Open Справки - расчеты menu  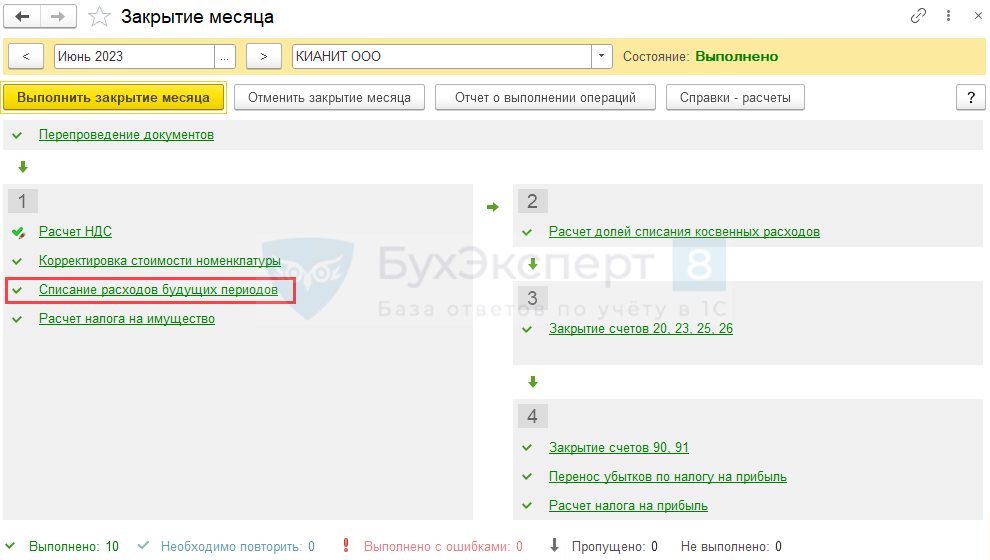click(x=735, y=97)
